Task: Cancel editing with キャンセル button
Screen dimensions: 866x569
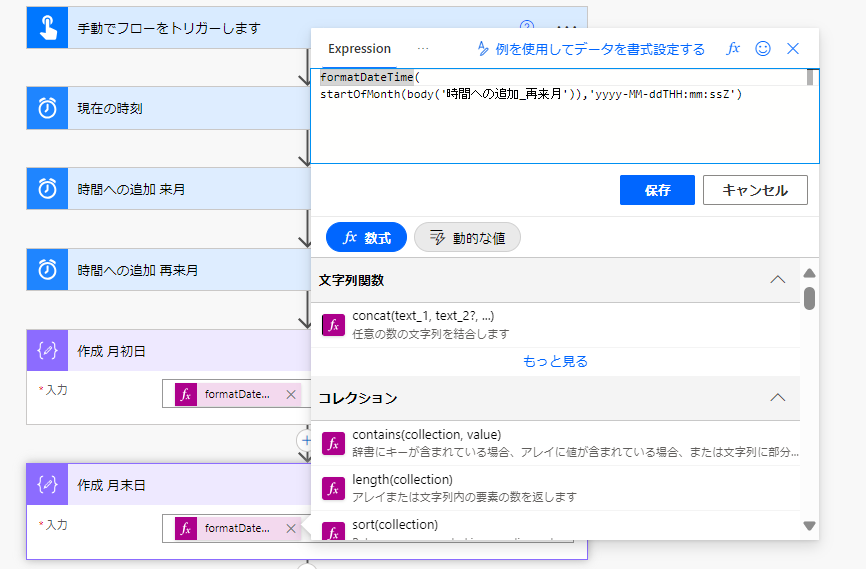Action: click(755, 190)
